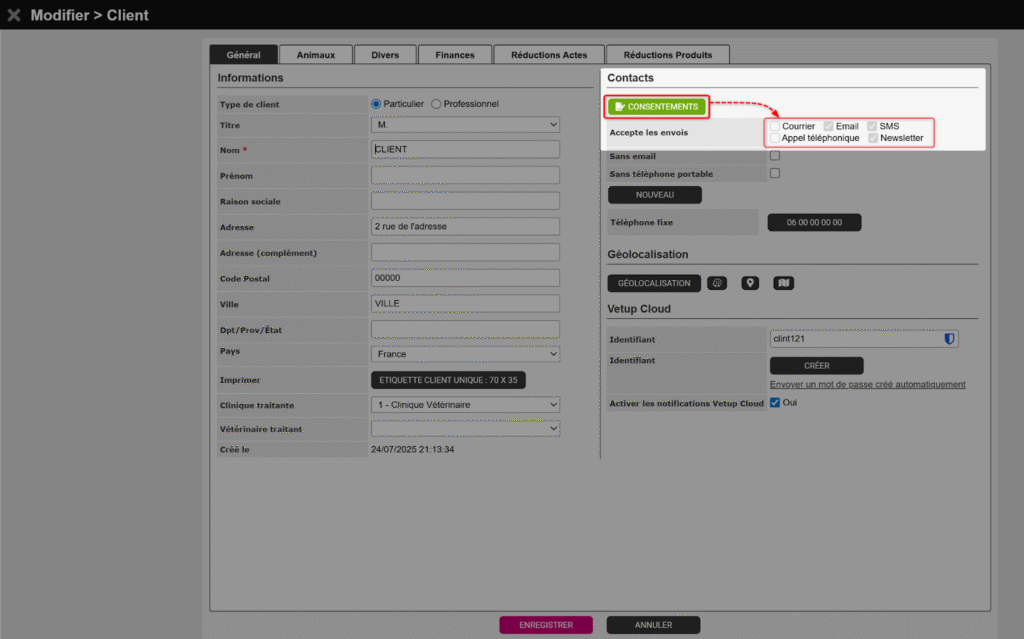Open the Pays dropdown showing France
1024x639 pixels.
tap(465, 354)
